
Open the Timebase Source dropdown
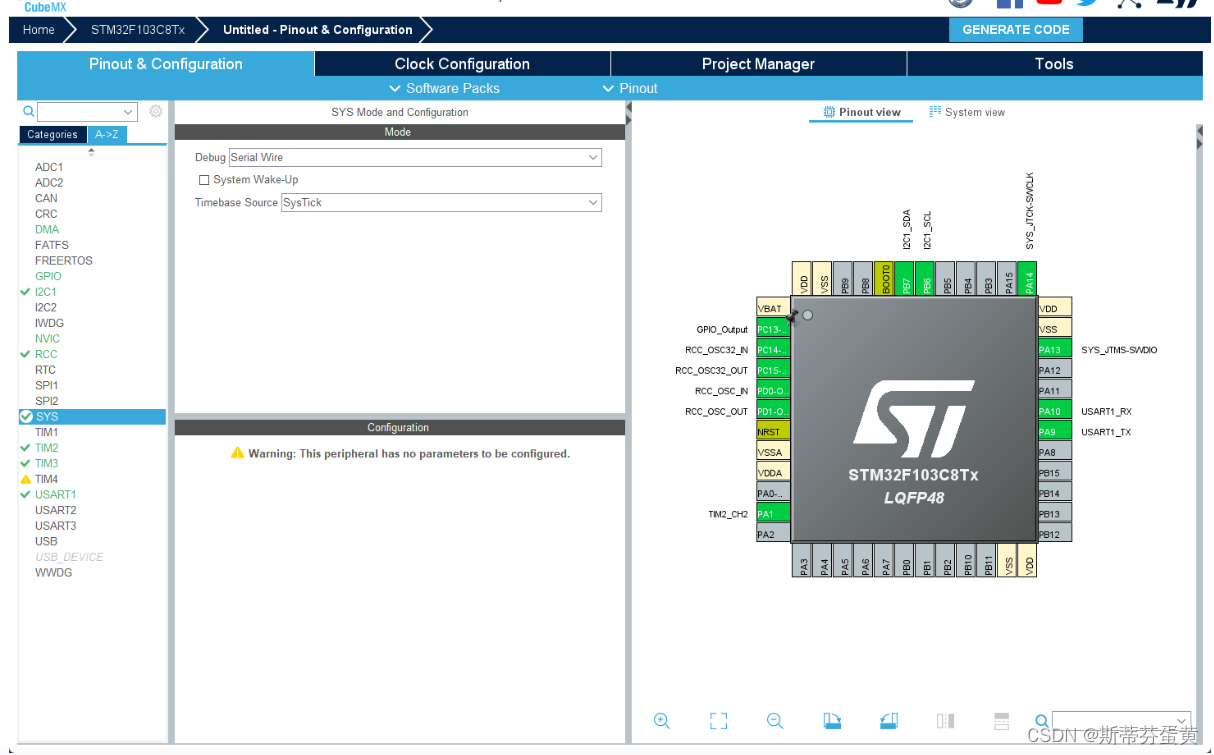pos(442,202)
